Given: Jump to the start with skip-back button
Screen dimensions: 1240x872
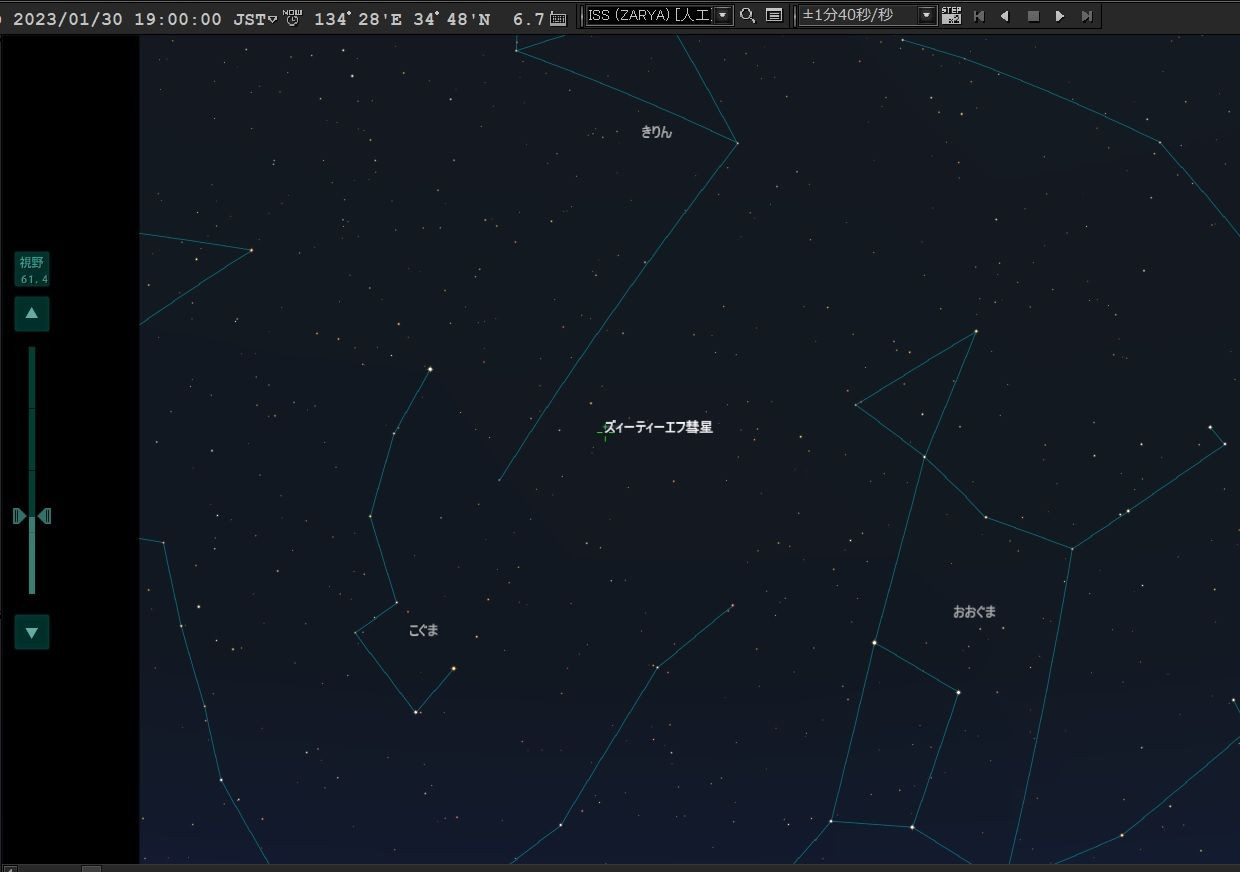Looking at the screenshot, I should [x=979, y=16].
